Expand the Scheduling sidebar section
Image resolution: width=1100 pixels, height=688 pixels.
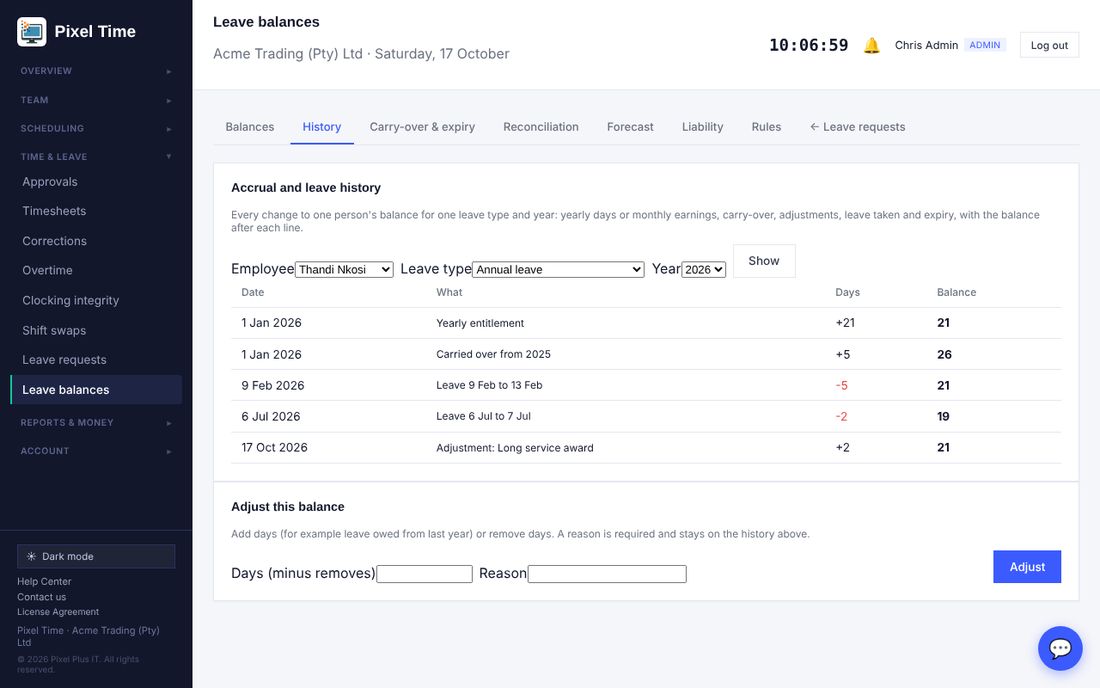tap(96, 128)
